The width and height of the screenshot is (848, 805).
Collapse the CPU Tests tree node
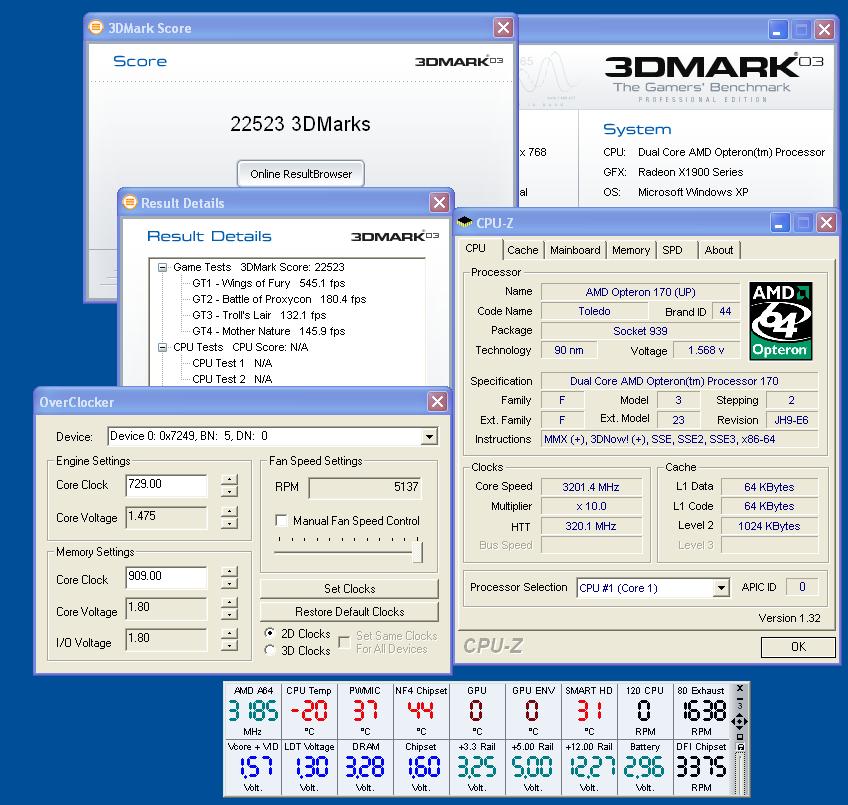[x=162, y=347]
